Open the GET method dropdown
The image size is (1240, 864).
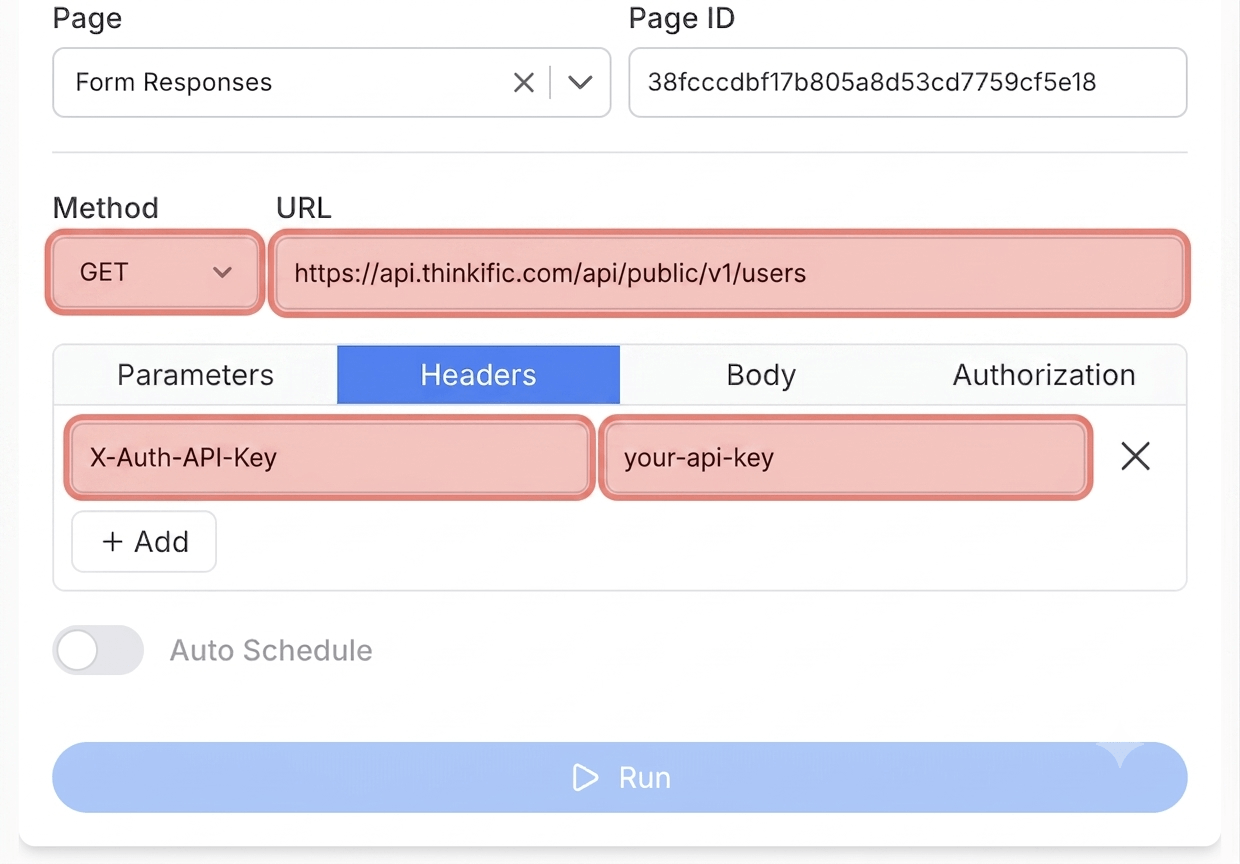click(x=155, y=272)
